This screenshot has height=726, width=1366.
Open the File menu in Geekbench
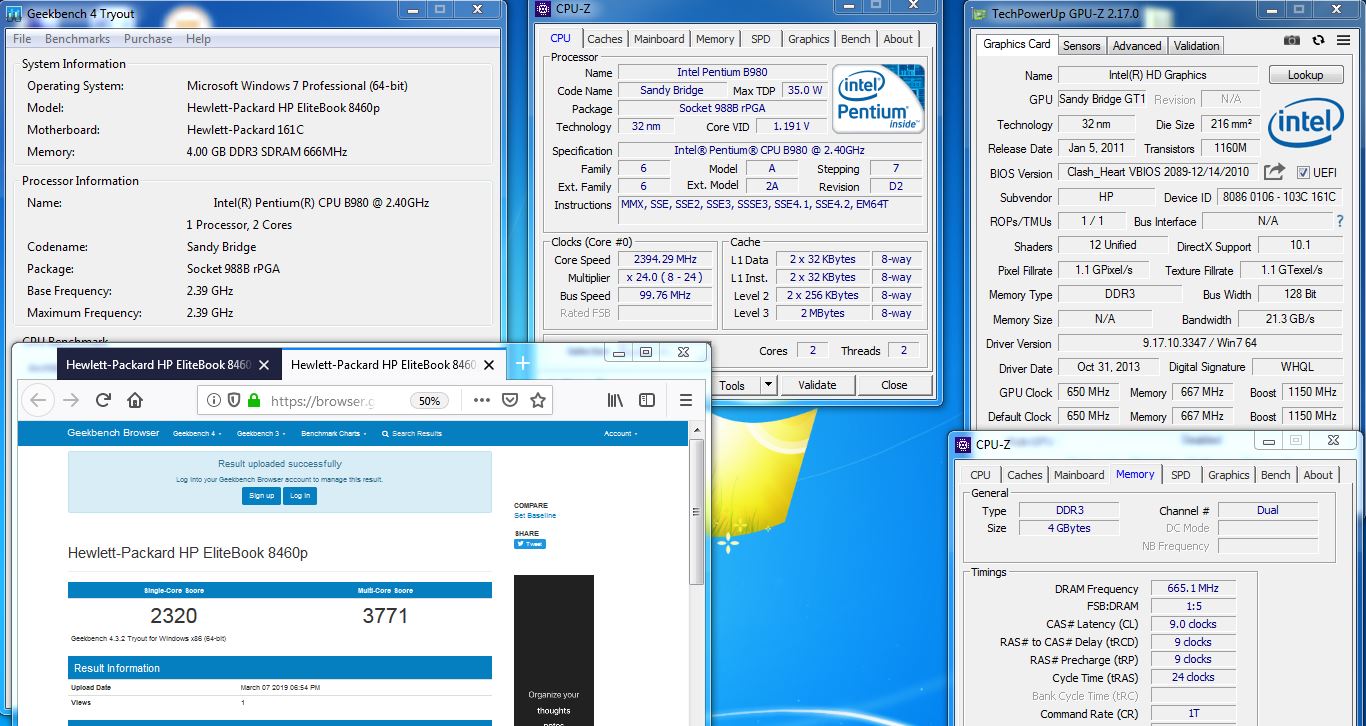click(22, 39)
